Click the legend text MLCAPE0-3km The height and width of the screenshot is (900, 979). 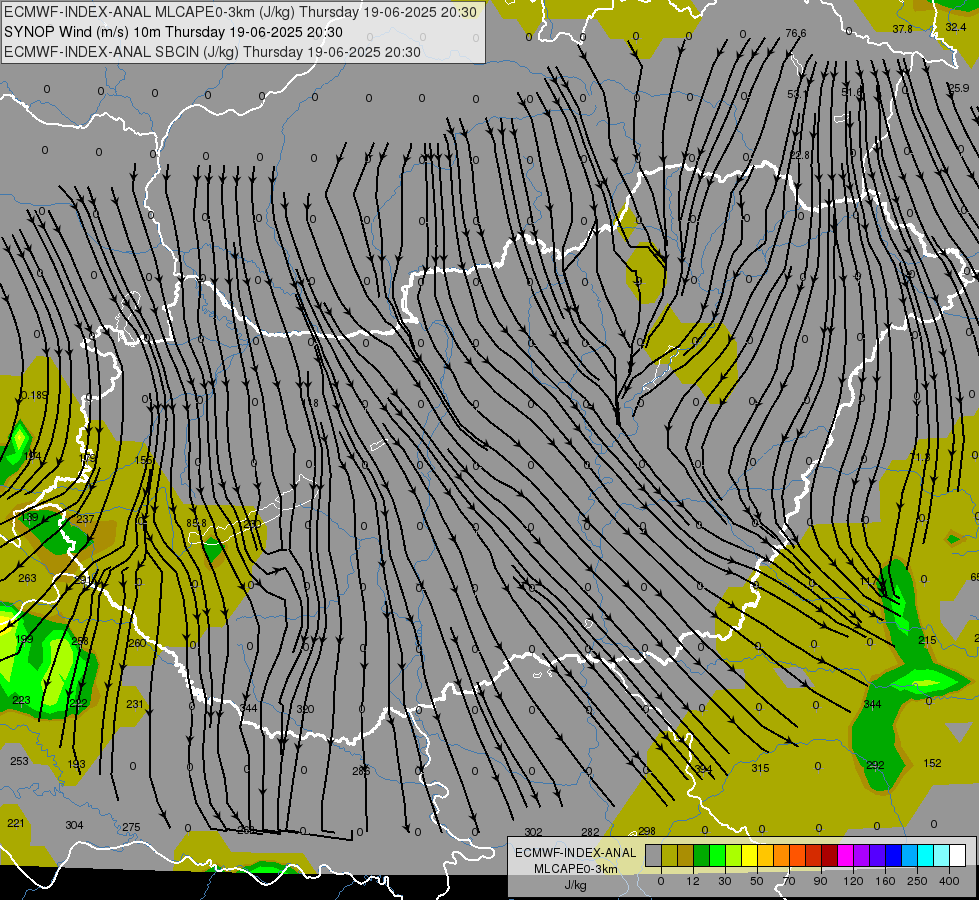[x=575, y=869]
